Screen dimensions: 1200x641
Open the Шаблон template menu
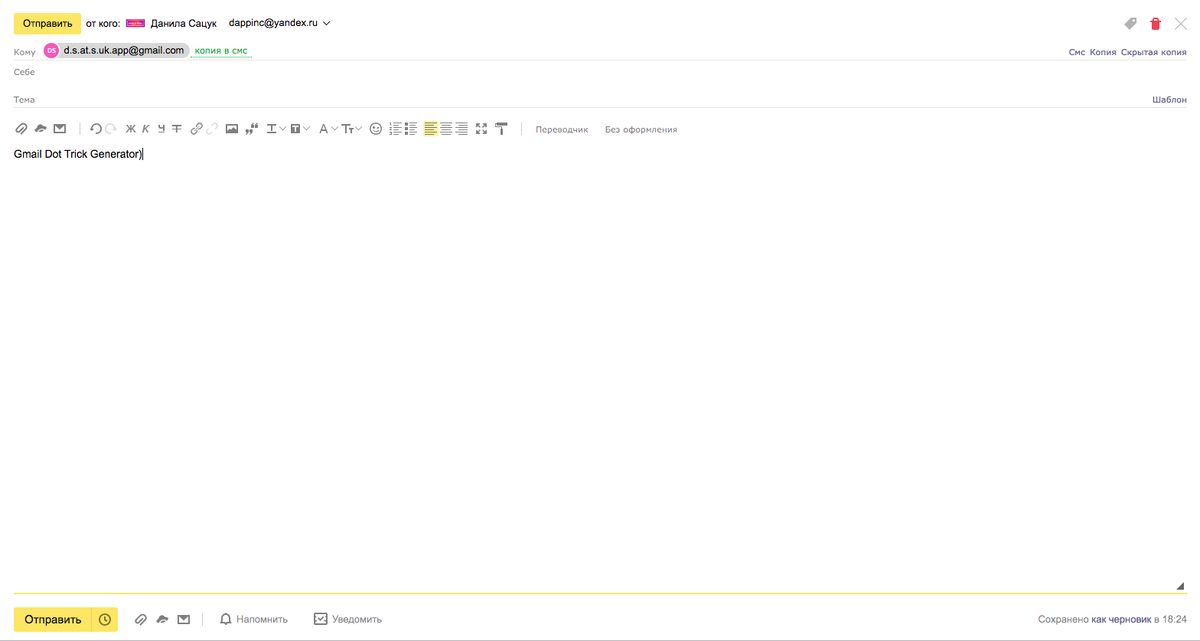click(x=1170, y=100)
